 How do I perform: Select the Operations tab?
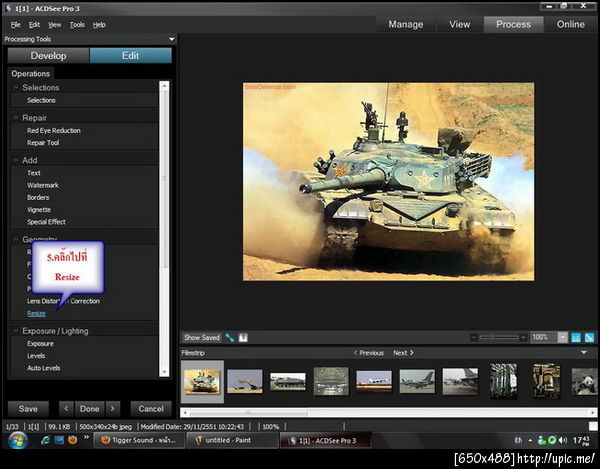click(31, 73)
